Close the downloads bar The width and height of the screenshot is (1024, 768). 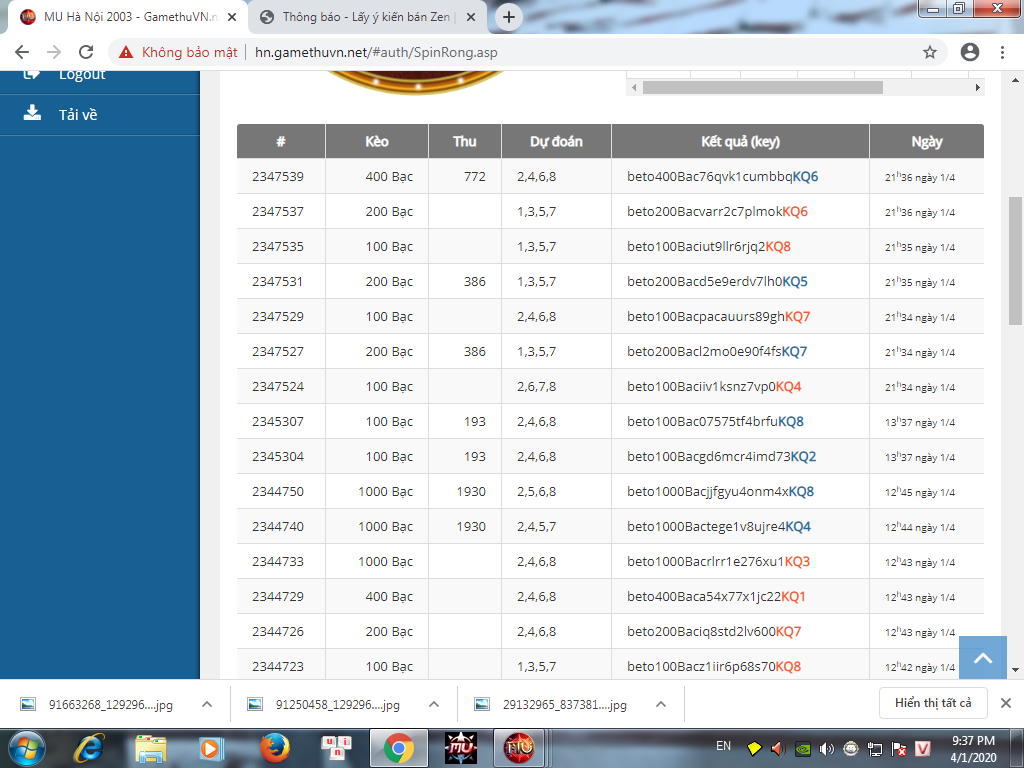pos(1006,703)
